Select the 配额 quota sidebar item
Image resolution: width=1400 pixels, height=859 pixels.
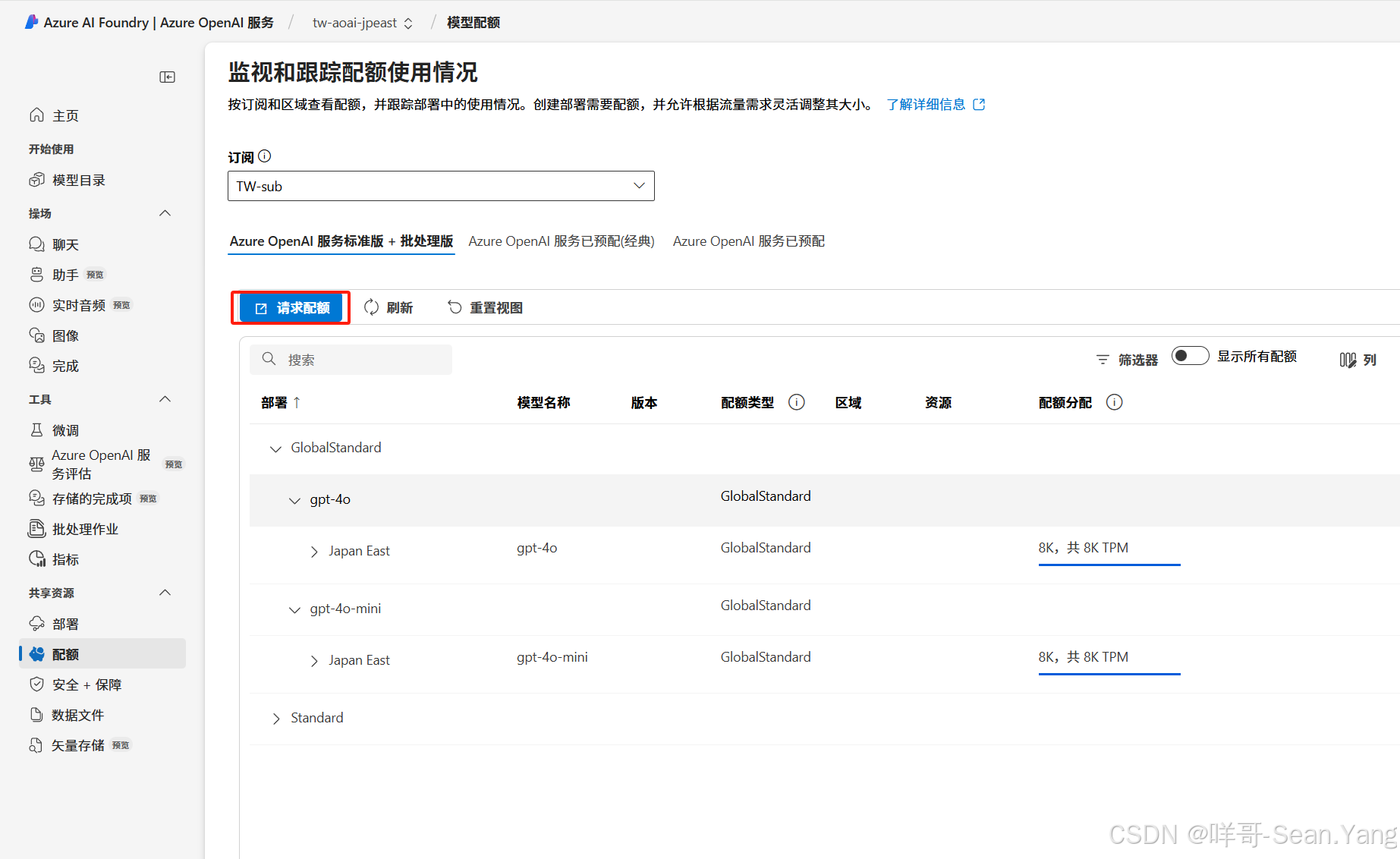(102, 654)
